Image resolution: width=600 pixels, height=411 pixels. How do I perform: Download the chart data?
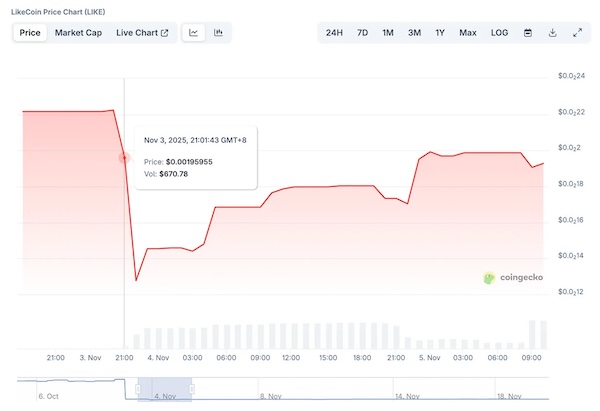(553, 32)
